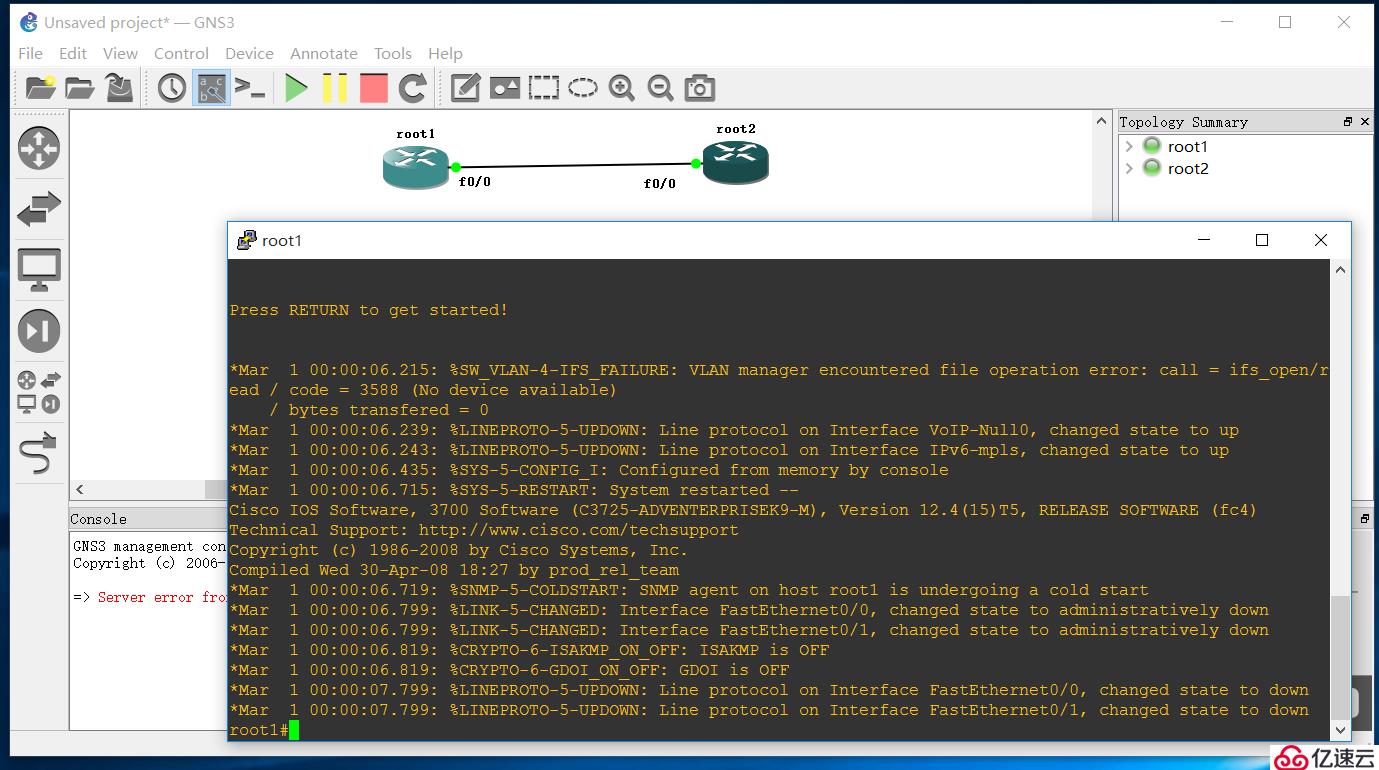The image size is (1379, 770).
Task: Open the Control menu
Action: click(181, 53)
